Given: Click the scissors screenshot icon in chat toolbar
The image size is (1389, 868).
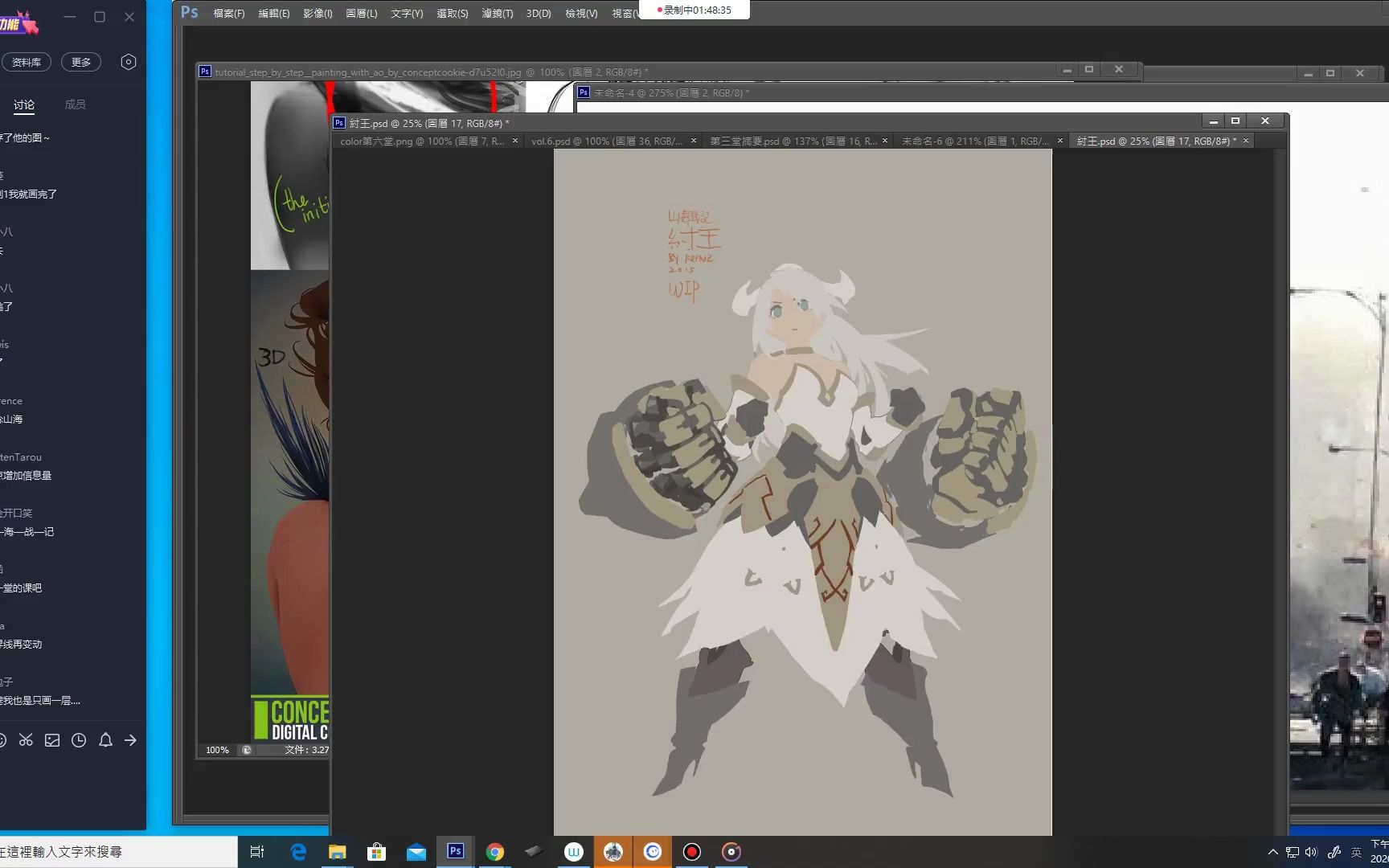Looking at the screenshot, I should pos(26,740).
